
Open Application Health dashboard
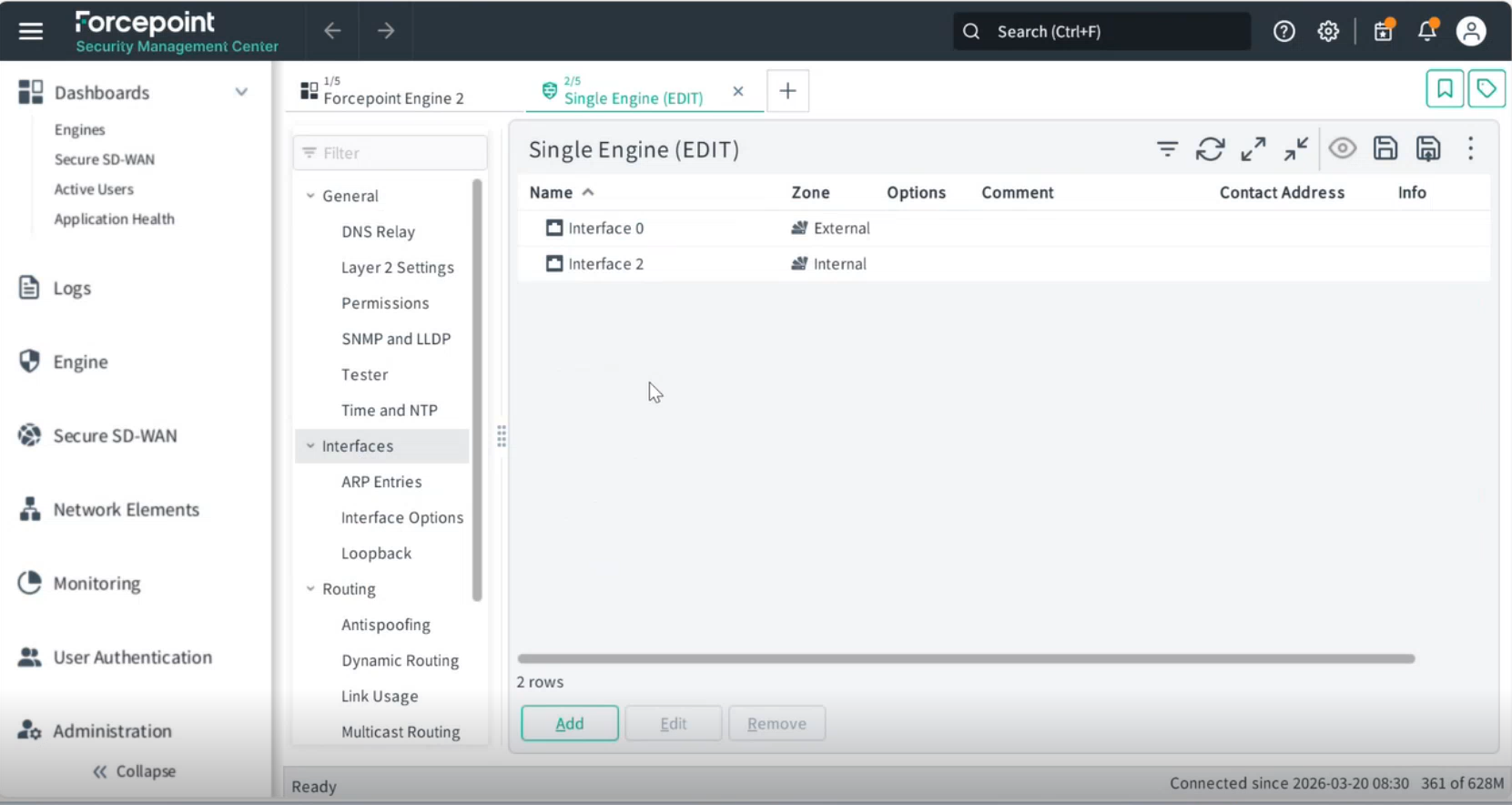[115, 219]
